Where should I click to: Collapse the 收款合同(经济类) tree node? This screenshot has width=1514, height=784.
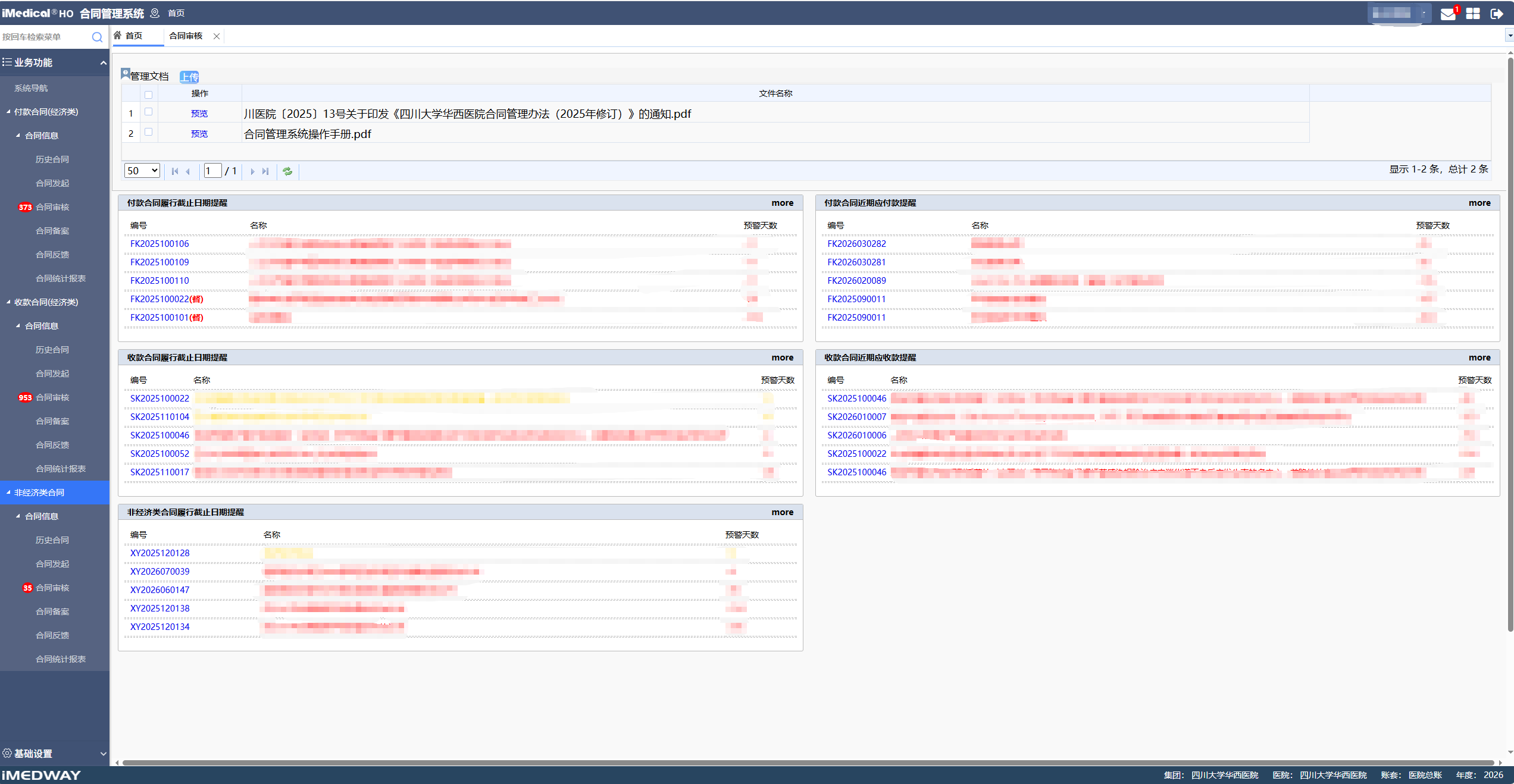(x=8, y=302)
